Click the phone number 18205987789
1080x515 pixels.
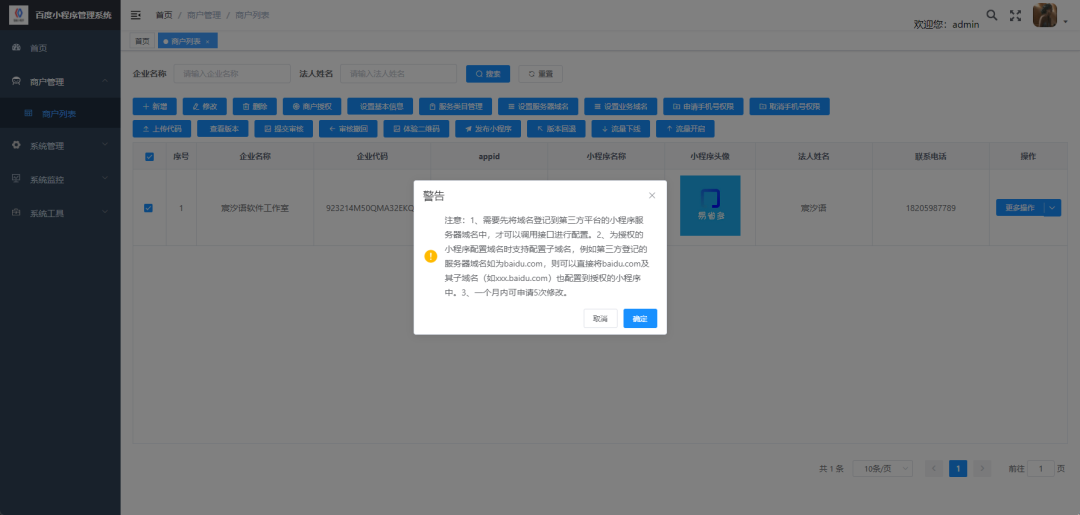[931, 208]
